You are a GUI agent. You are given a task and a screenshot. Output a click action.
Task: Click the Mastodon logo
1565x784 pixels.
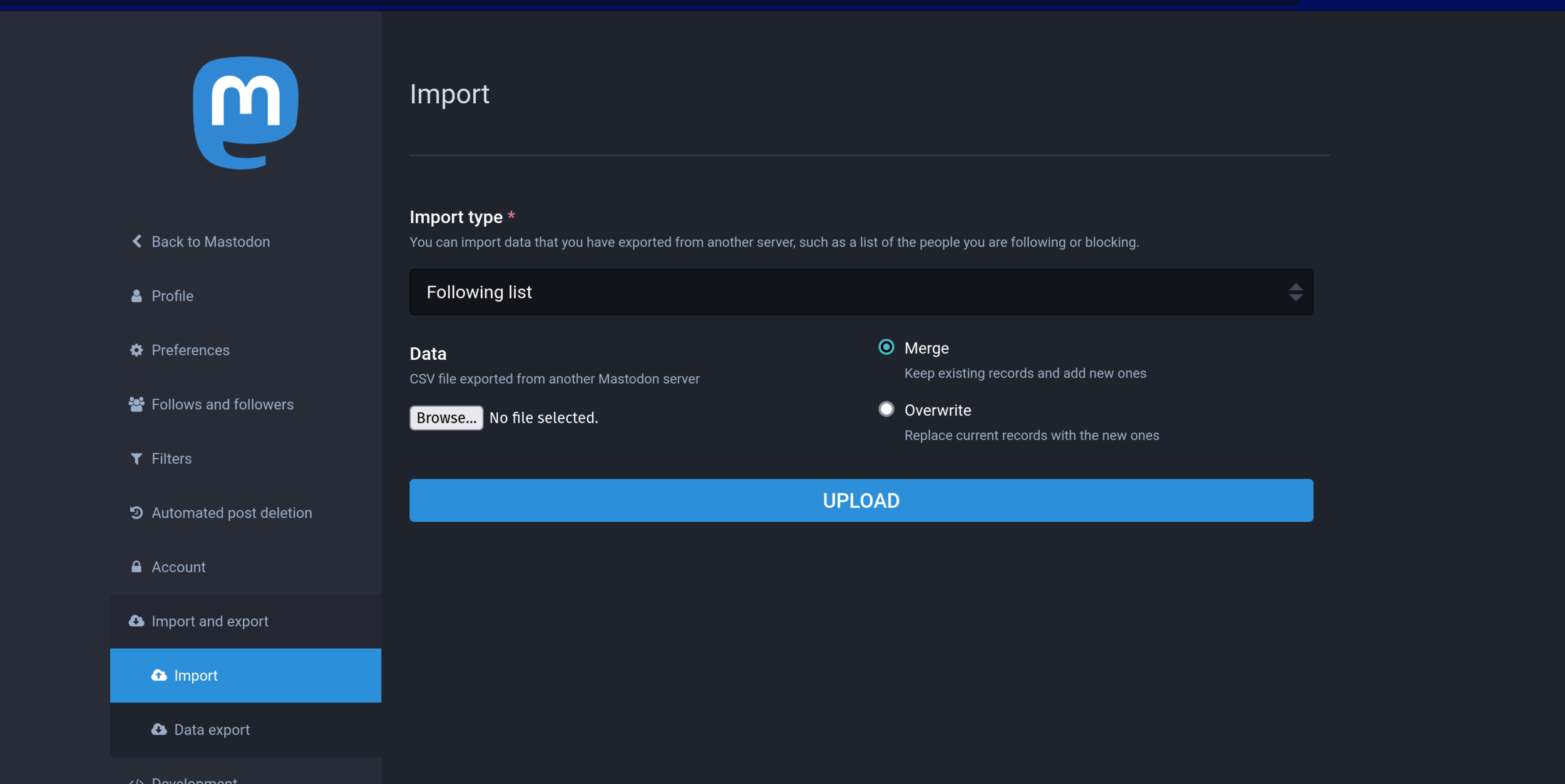tap(245, 113)
